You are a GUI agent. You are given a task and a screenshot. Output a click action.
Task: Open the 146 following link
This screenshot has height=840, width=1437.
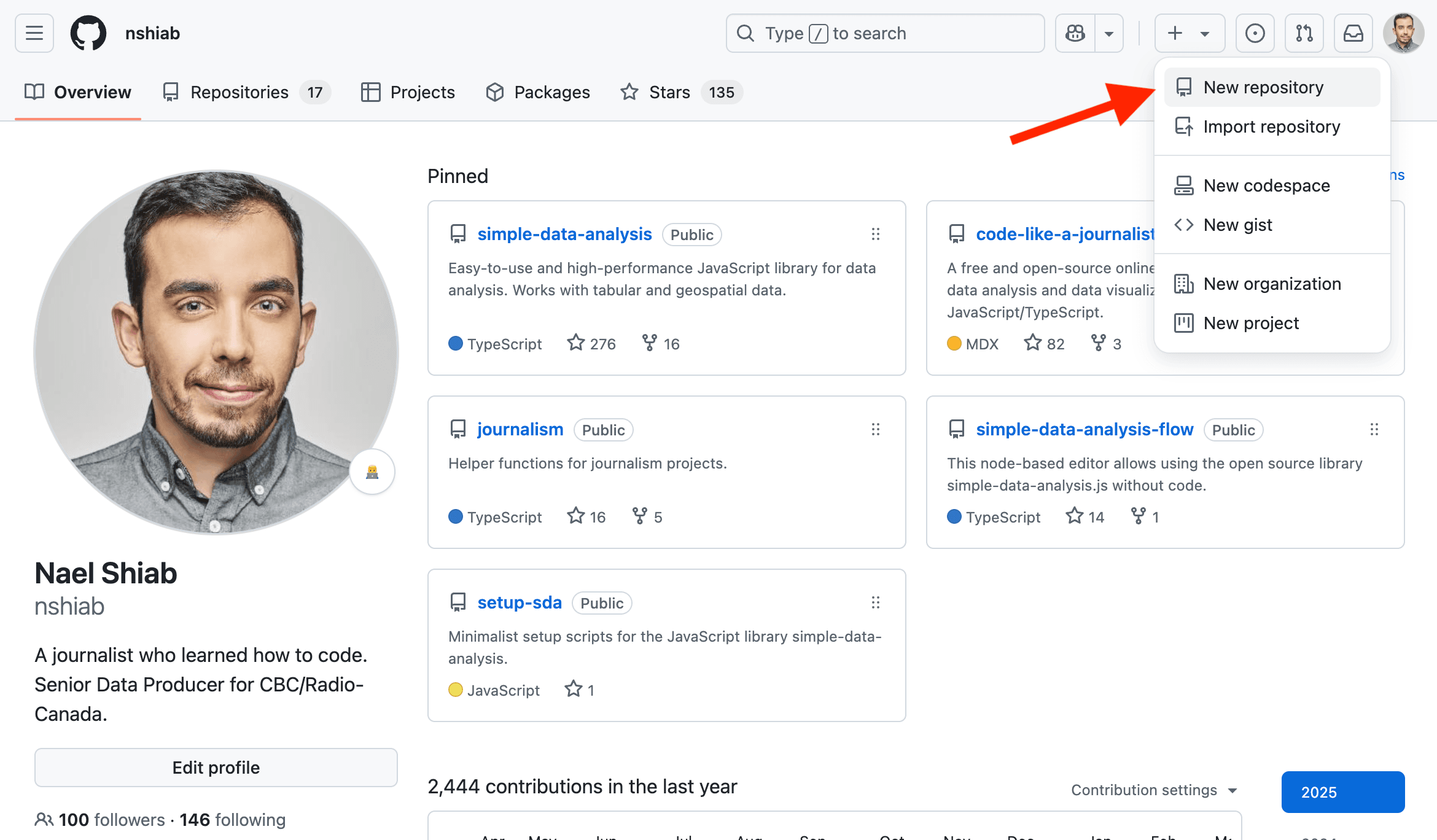[233, 820]
